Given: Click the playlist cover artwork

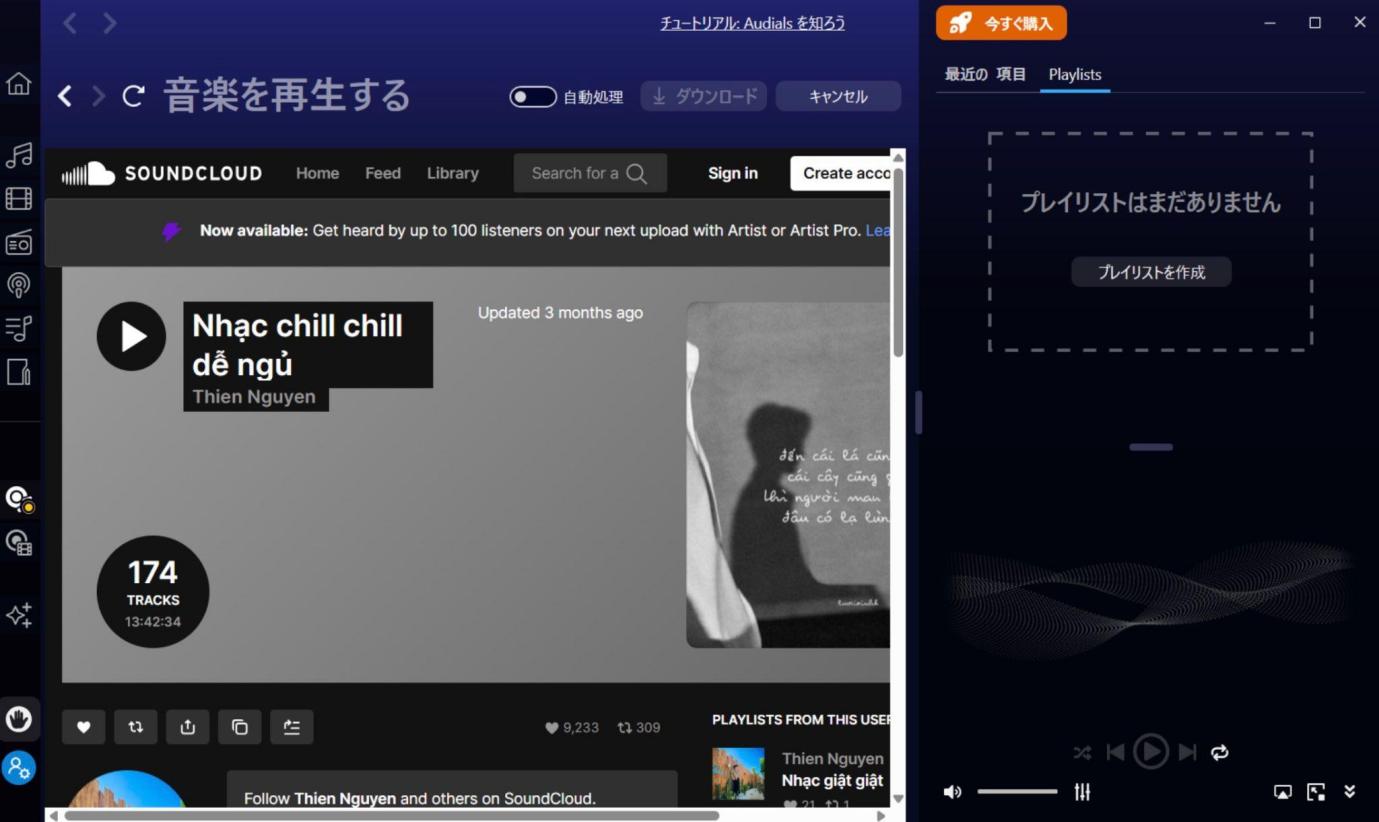Looking at the screenshot, I should 788,475.
